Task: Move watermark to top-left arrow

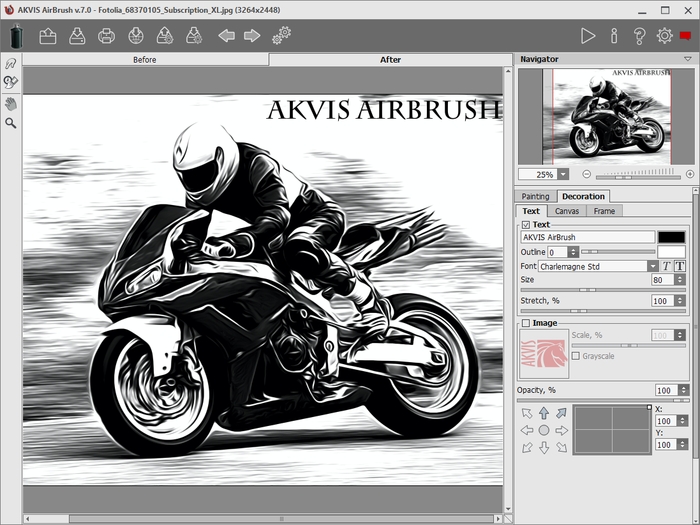Action: pyautogui.click(x=527, y=413)
